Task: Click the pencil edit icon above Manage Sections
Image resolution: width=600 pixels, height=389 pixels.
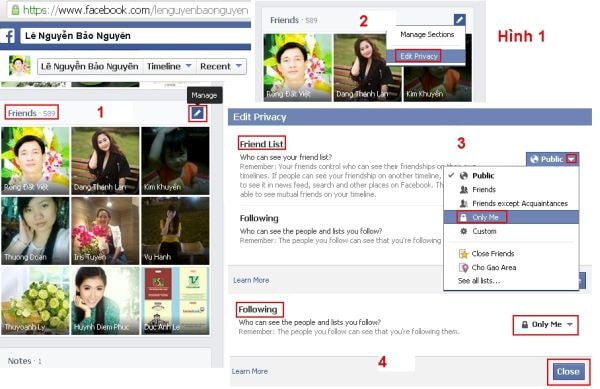Action: pos(460,20)
